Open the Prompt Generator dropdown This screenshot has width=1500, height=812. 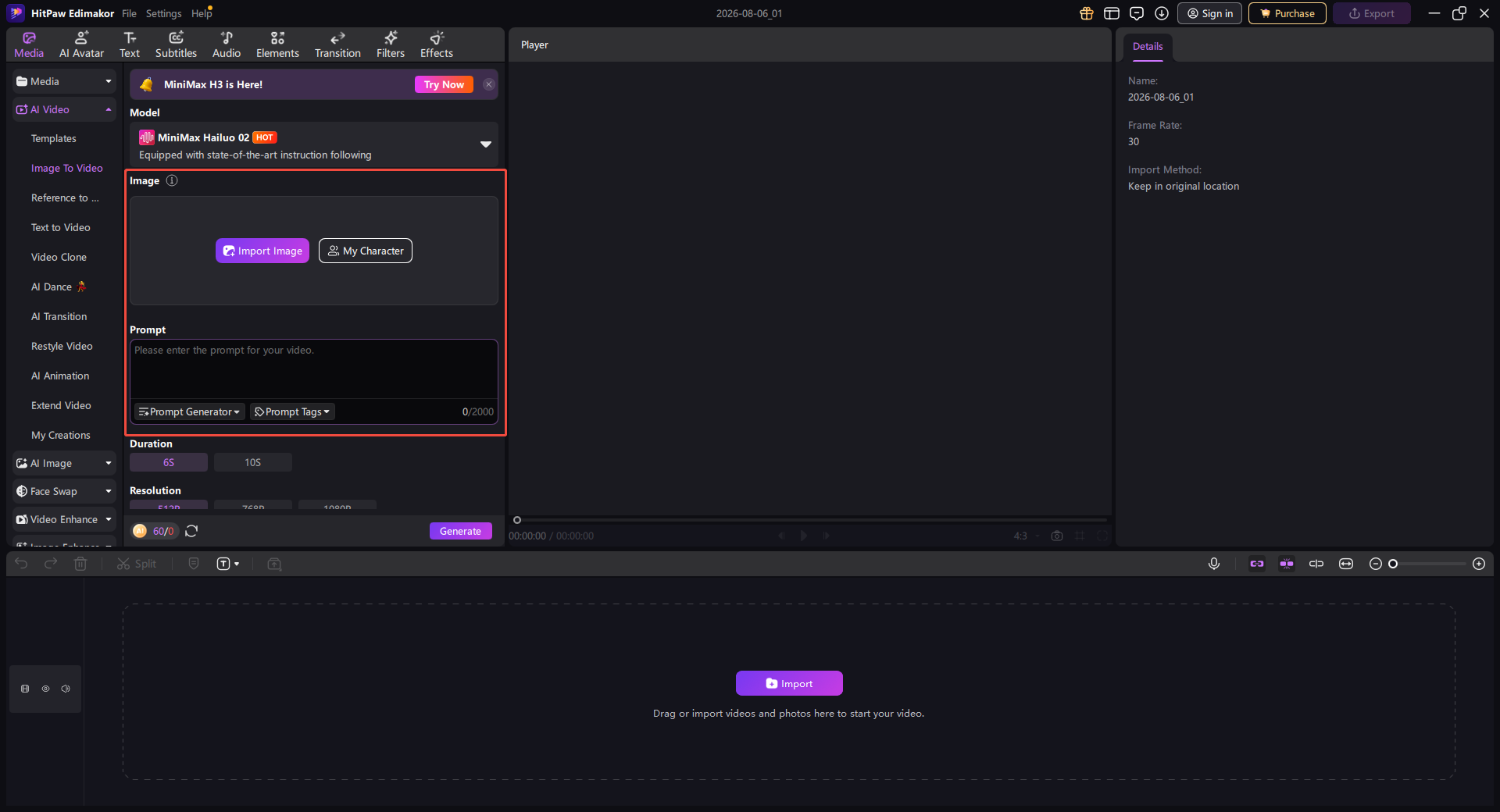click(x=190, y=411)
